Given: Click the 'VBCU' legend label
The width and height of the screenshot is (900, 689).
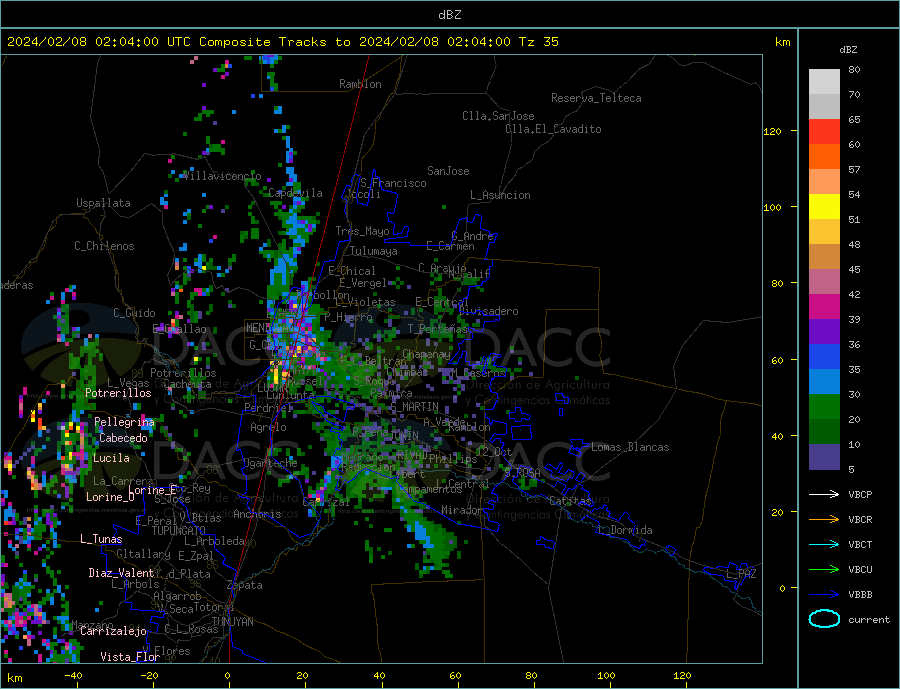Looking at the screenshot, I should (x=860, y=570).
